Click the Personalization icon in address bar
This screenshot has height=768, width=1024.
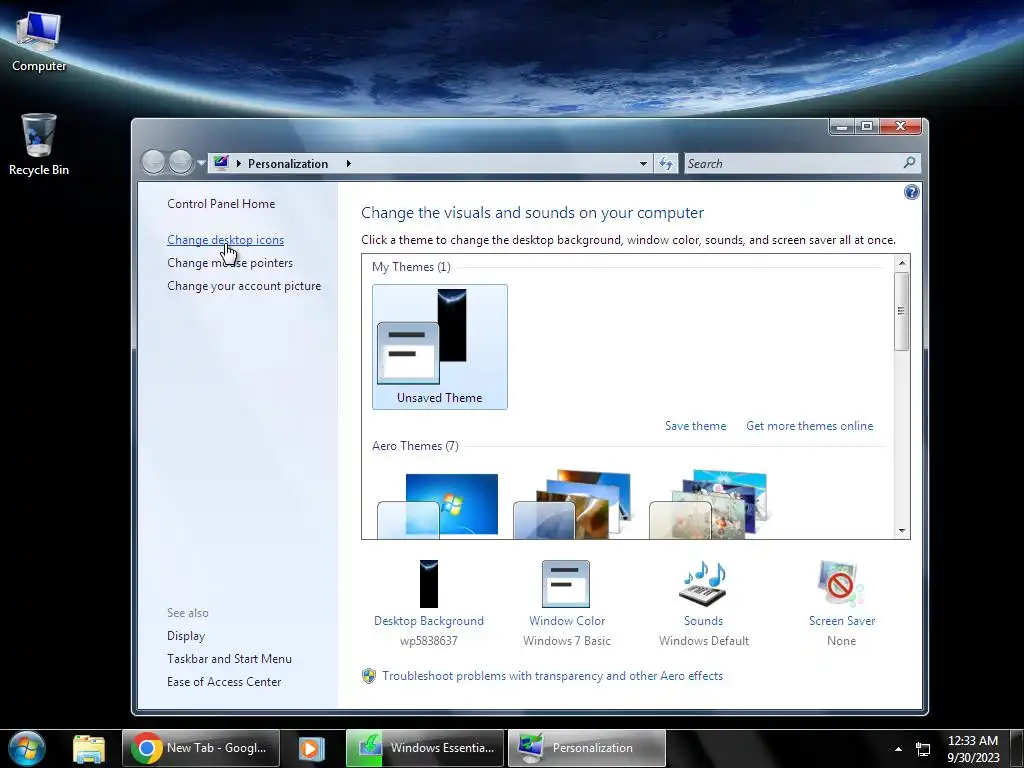tap(221, 163)
